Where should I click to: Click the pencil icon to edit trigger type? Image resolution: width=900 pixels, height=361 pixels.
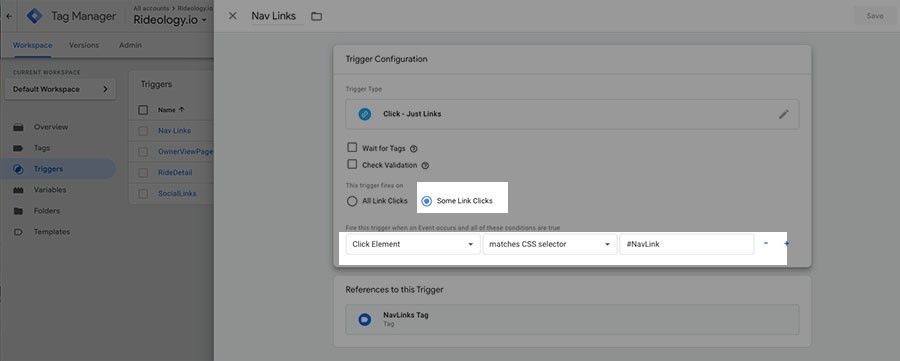pyautogui.click(x=783, y=114)
